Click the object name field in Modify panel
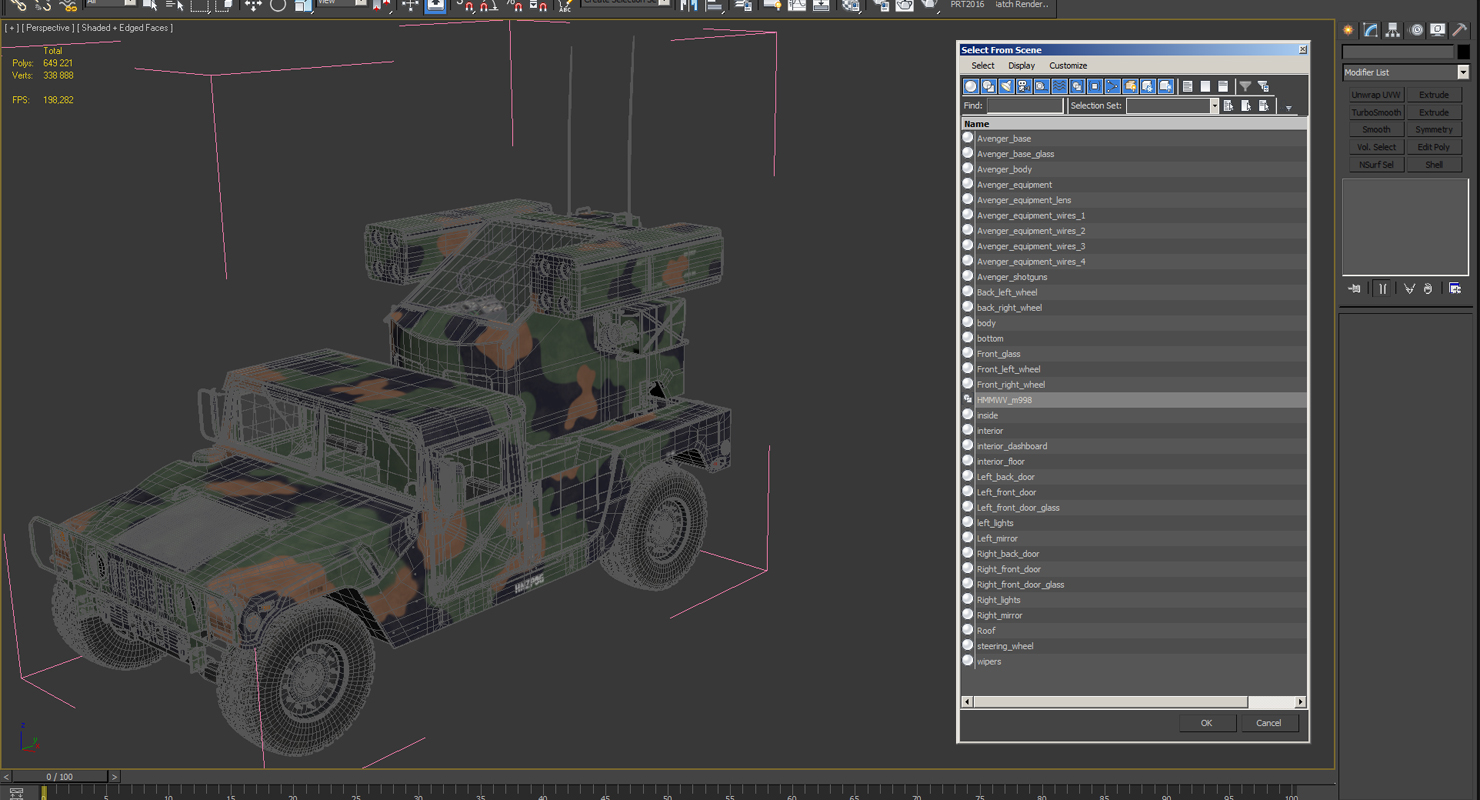The height and width of the screenshot is (800, 1480). click(x=1398, y=52)
